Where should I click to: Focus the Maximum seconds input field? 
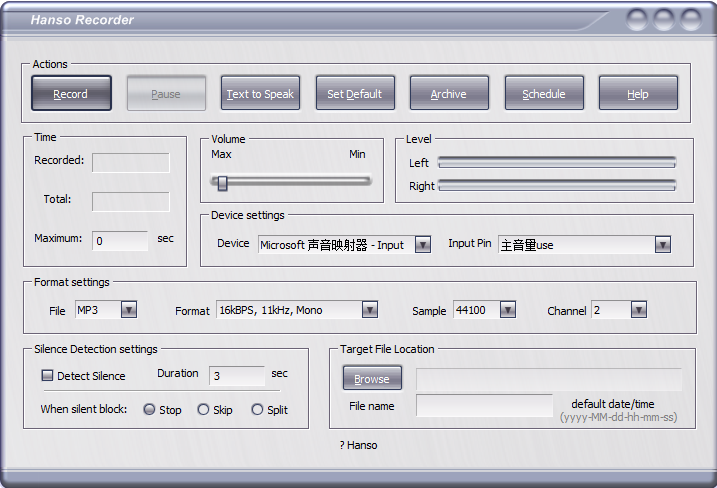pyautogui.click(x=120, y=241)
